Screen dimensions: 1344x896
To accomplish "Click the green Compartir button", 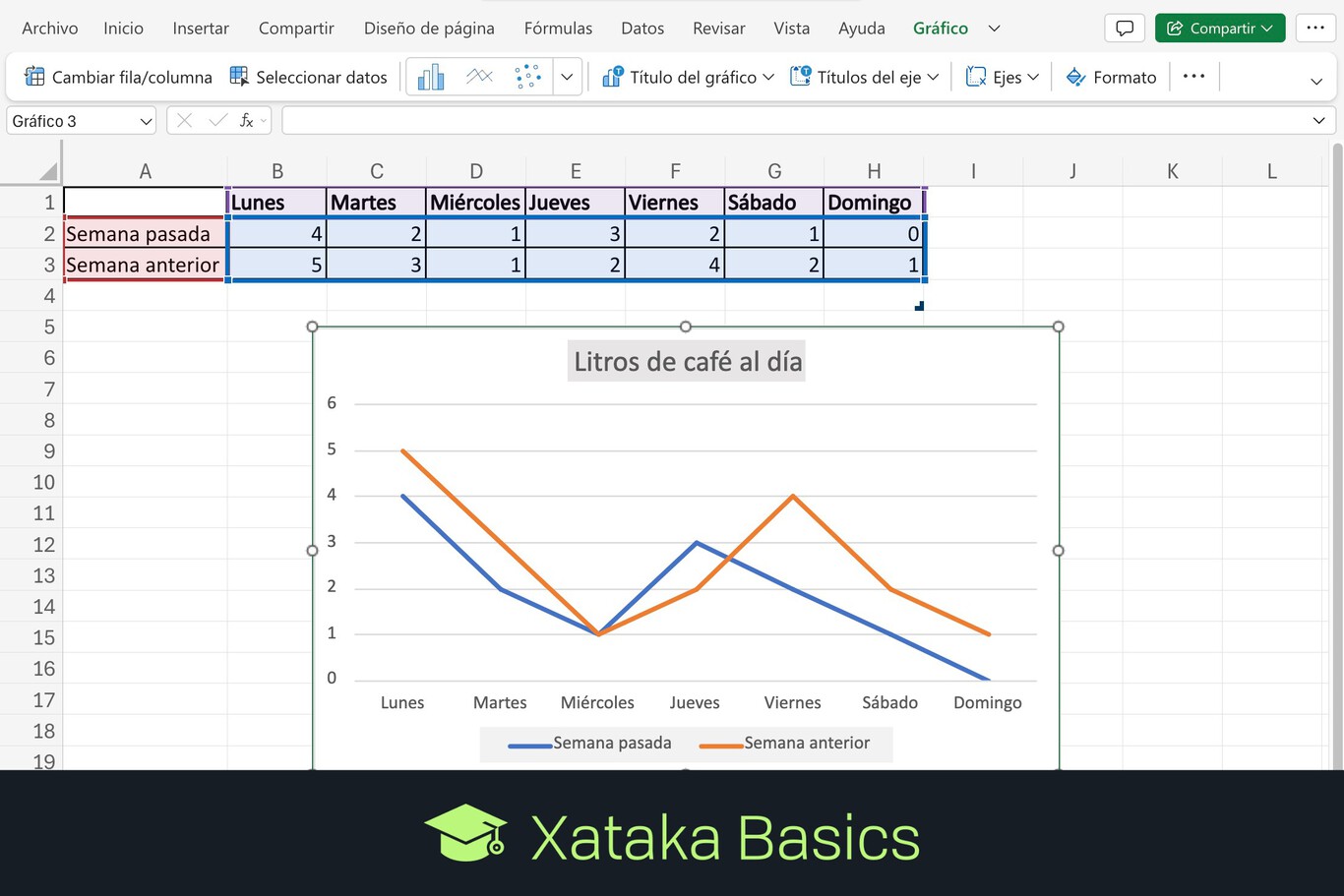I will pos(1219,28).
